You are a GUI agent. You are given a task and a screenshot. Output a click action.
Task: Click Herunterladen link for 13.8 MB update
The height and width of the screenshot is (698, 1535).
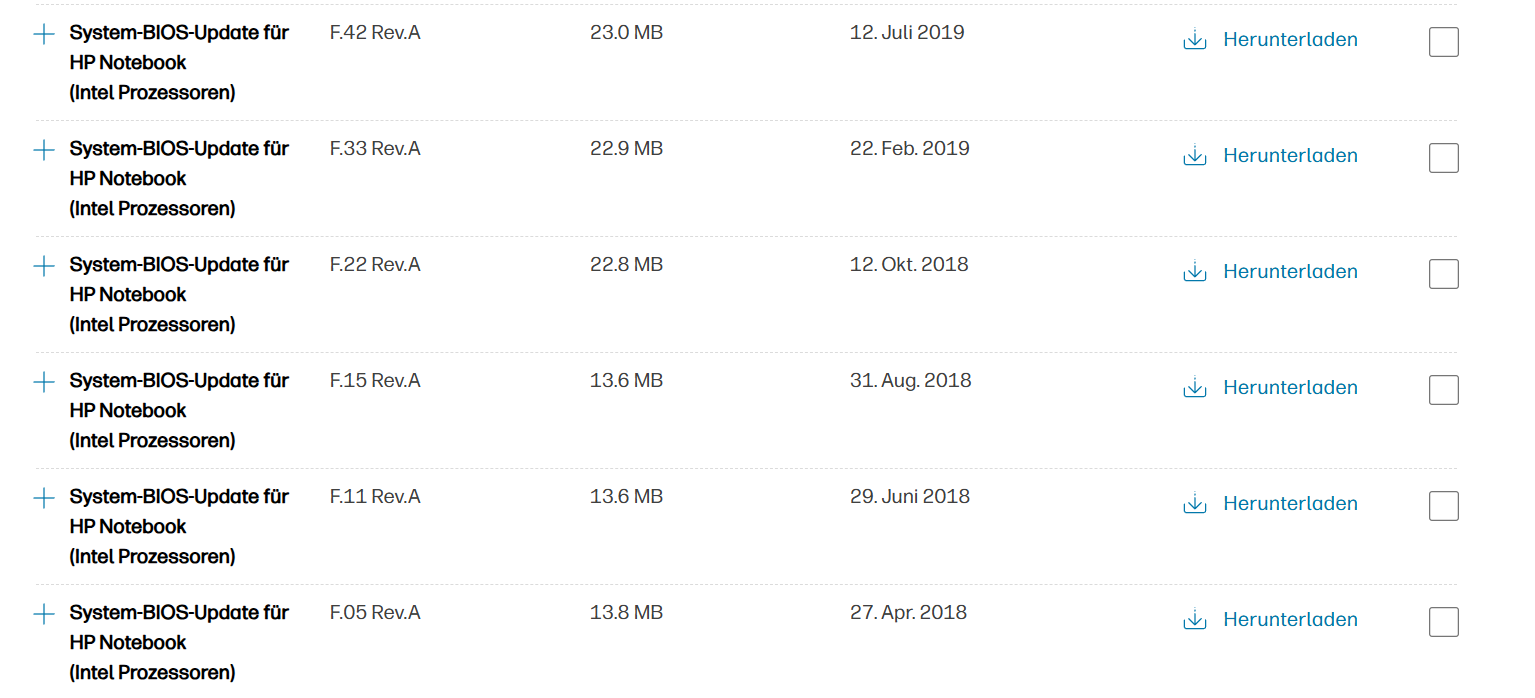[x=1290, y=620]
